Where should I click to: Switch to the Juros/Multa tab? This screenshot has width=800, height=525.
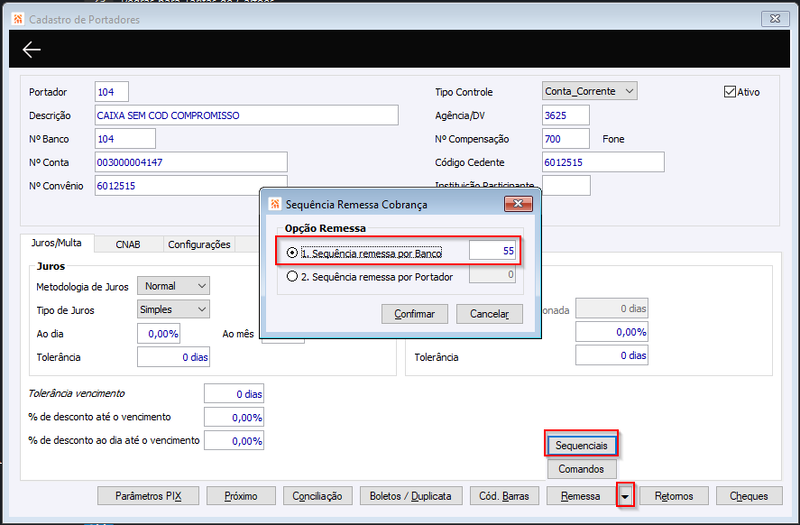[x=56, y=243]
